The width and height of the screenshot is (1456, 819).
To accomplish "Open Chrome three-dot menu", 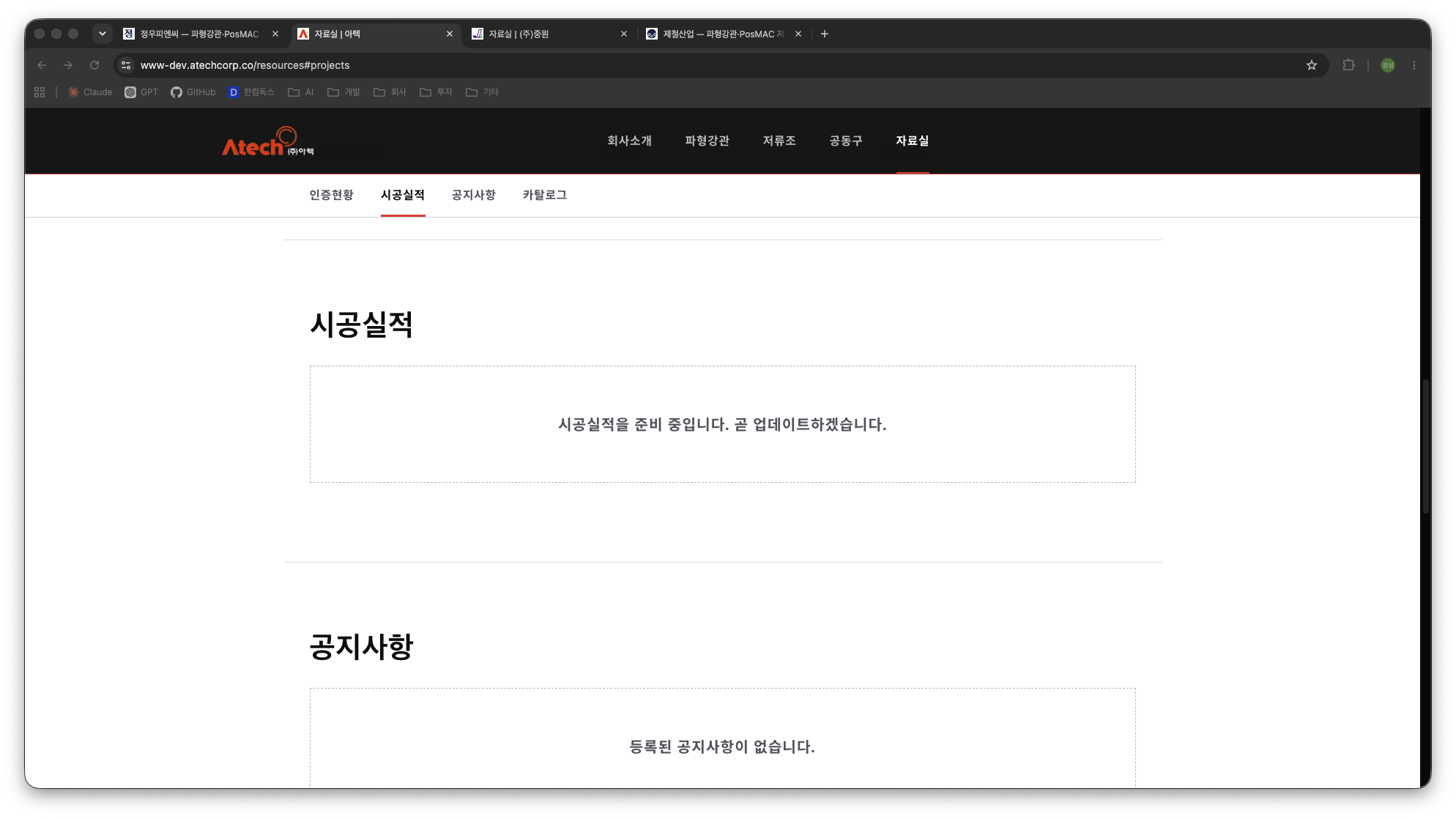I will (x=1414, y=65).
